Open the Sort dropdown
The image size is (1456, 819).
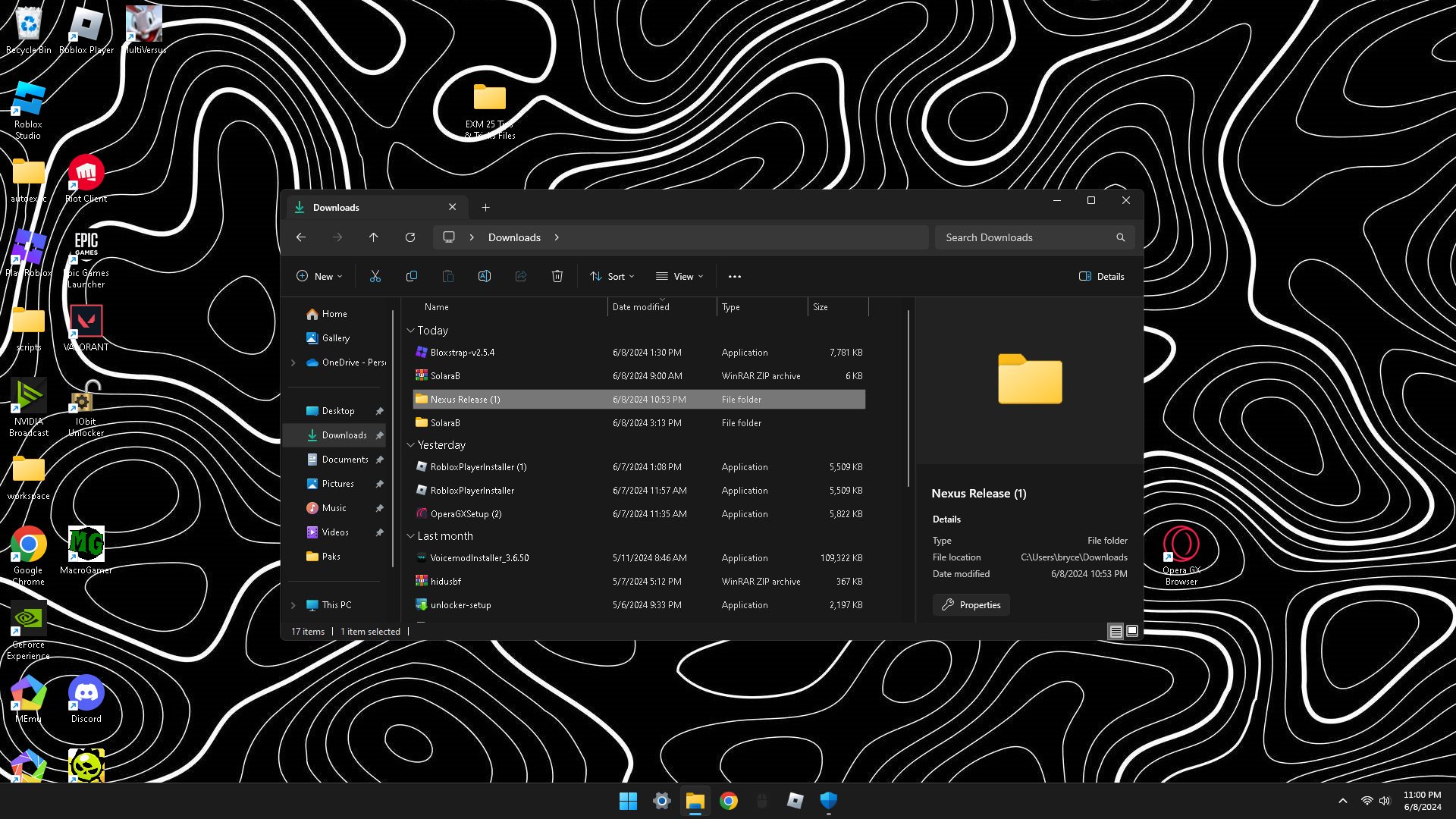[x=613, y=277]
